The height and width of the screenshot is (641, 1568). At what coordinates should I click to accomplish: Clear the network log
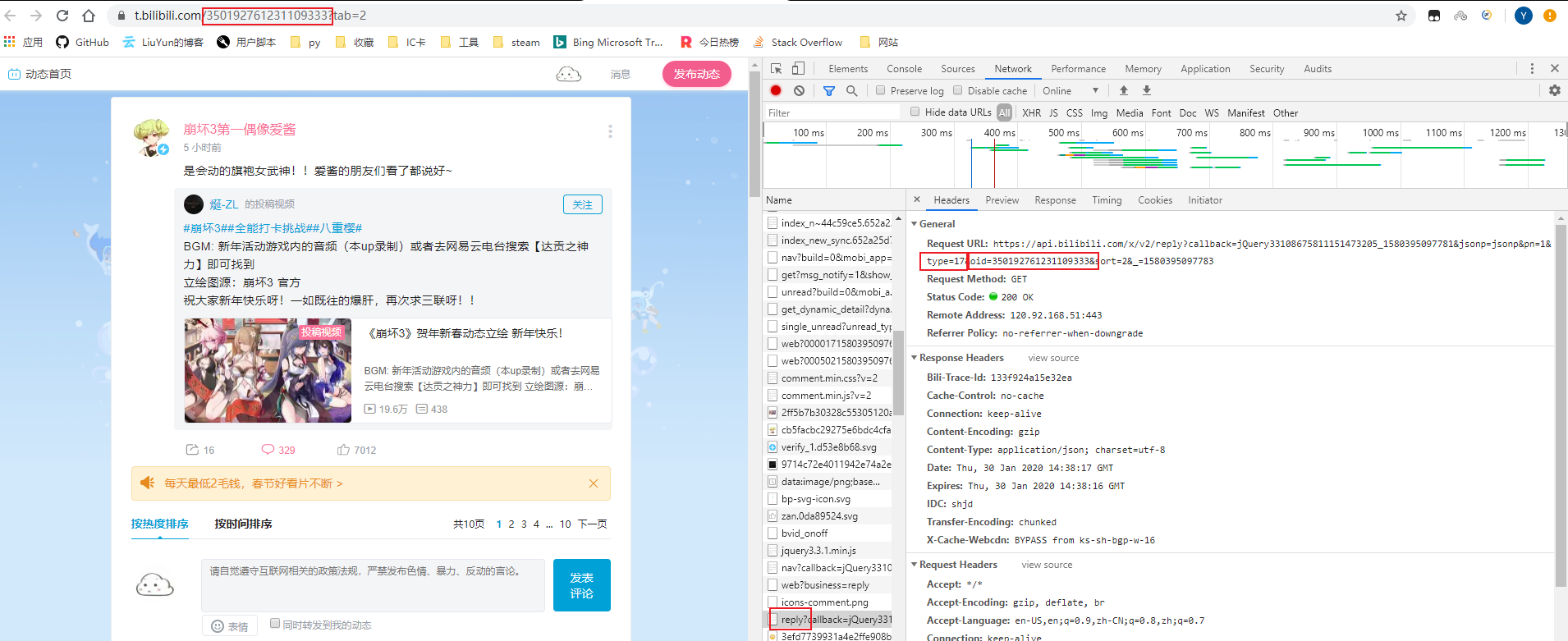(x=799, y=90)
